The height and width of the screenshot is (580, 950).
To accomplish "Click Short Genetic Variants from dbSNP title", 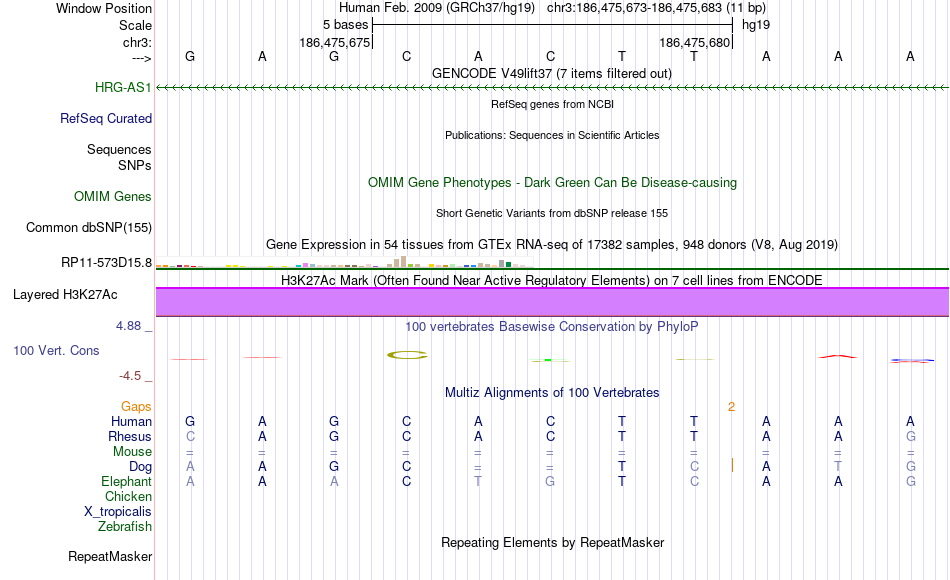I will pos(552,213).
